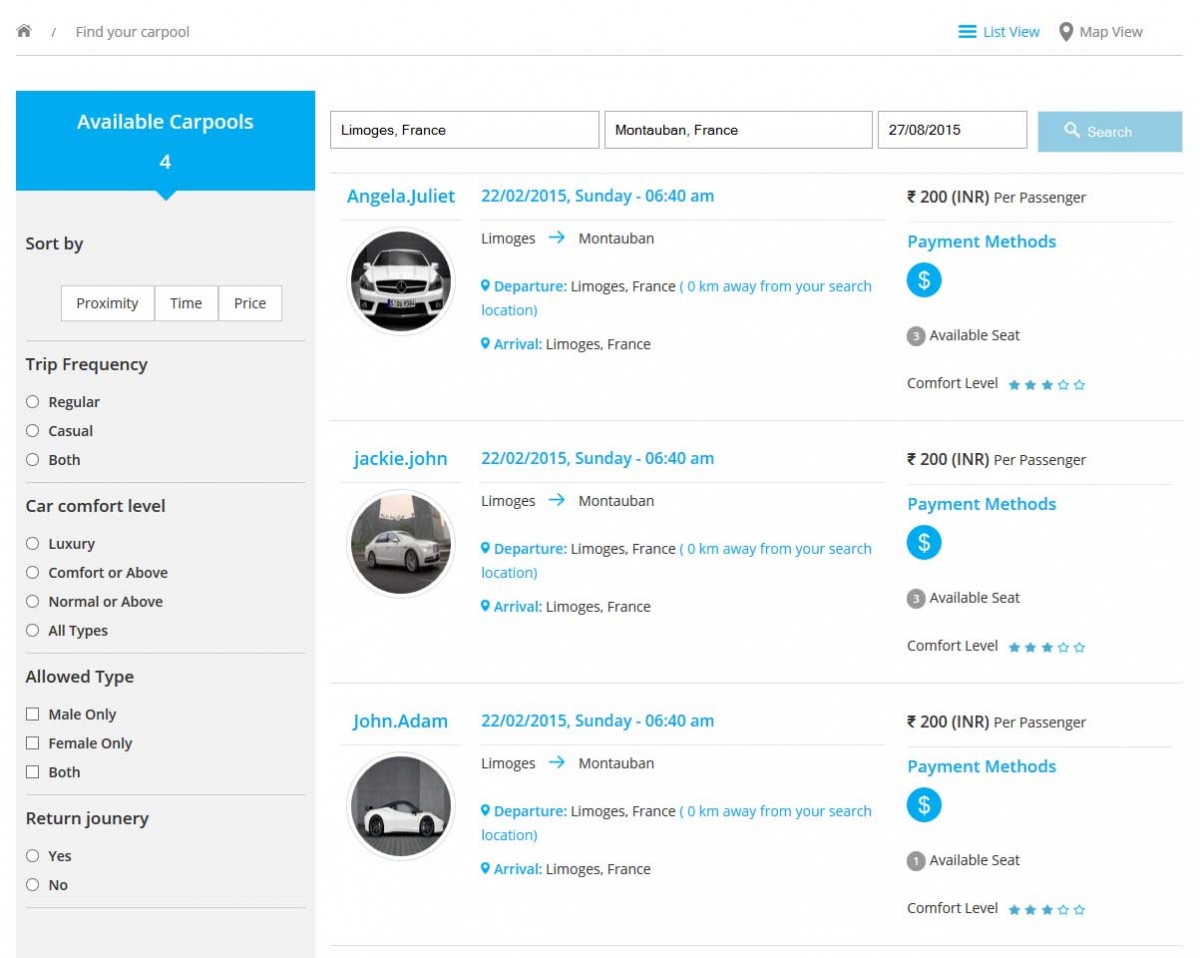Viewport: 1200px width, 958px height.
Task: Click Angela.Juliet's dollar payment icon
Action: point(923,280)
